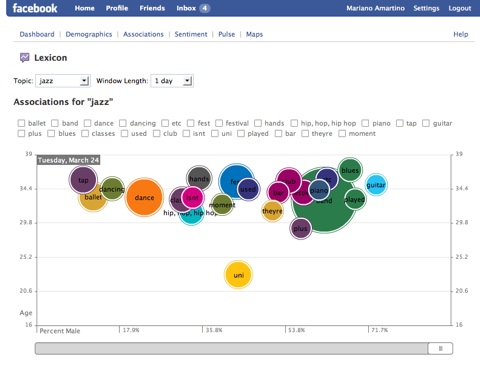Toggle the guitar checkbox

426,123
